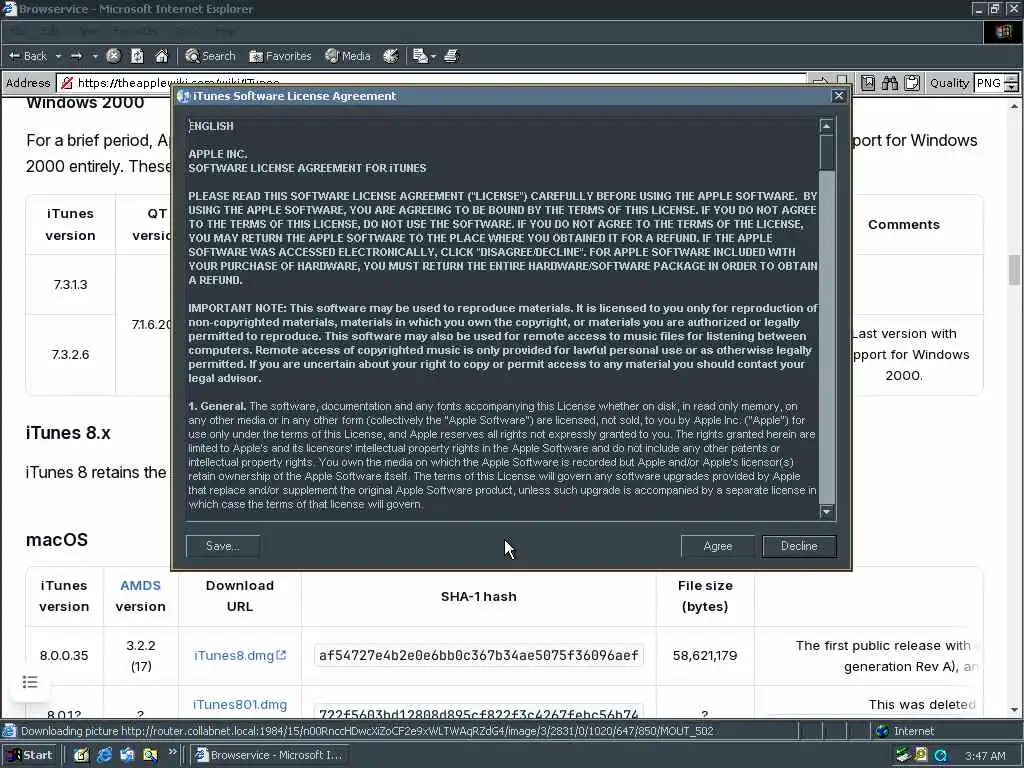The width and height of the screenshot is (1024, 768).
Task: Select the 8.0.0.35 version cell
Action: point(64,655)
